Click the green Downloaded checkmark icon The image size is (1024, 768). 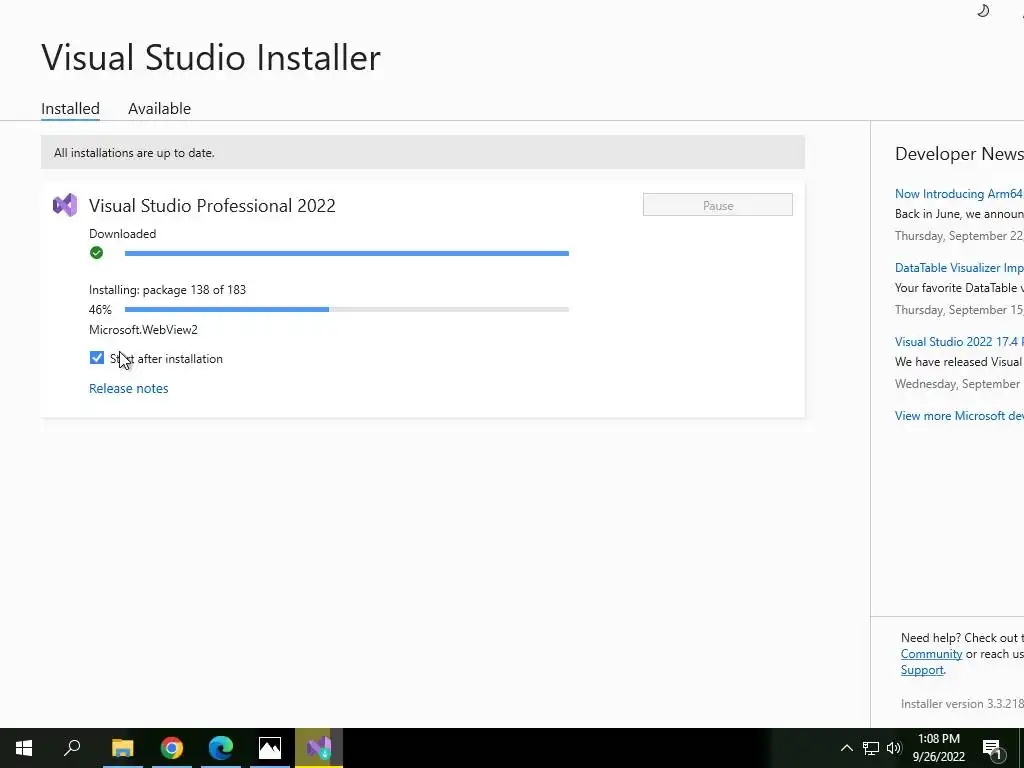point(97,253)
